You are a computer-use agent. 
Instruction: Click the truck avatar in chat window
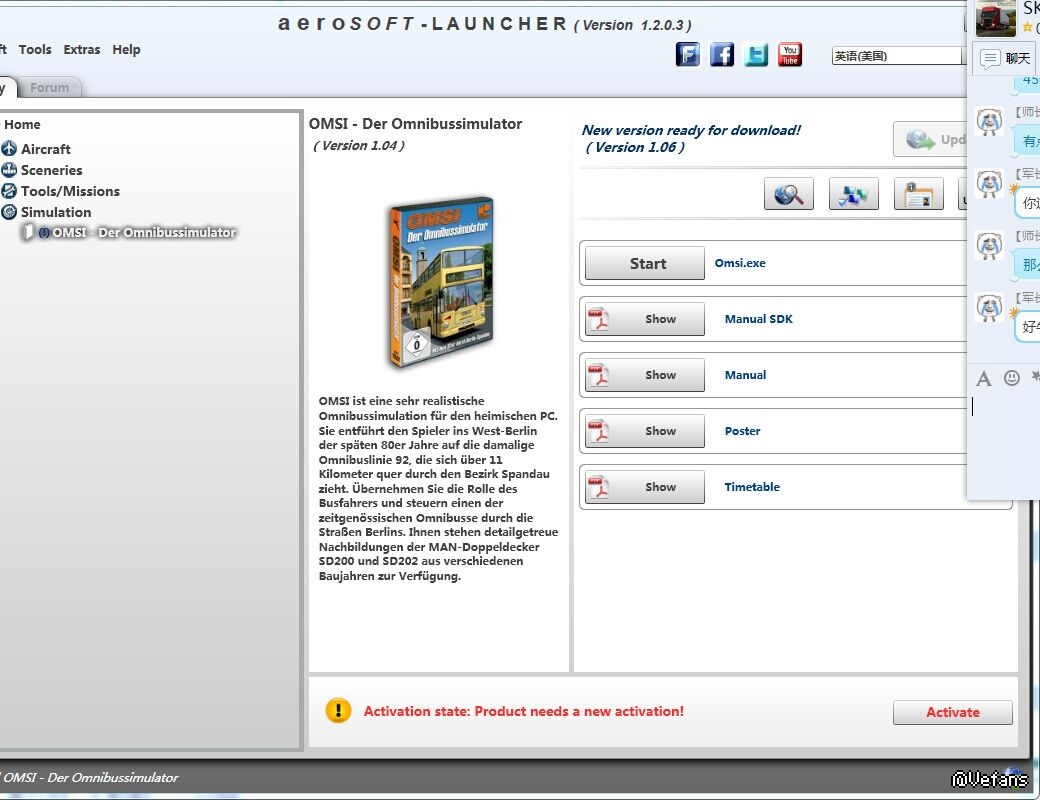996,18
